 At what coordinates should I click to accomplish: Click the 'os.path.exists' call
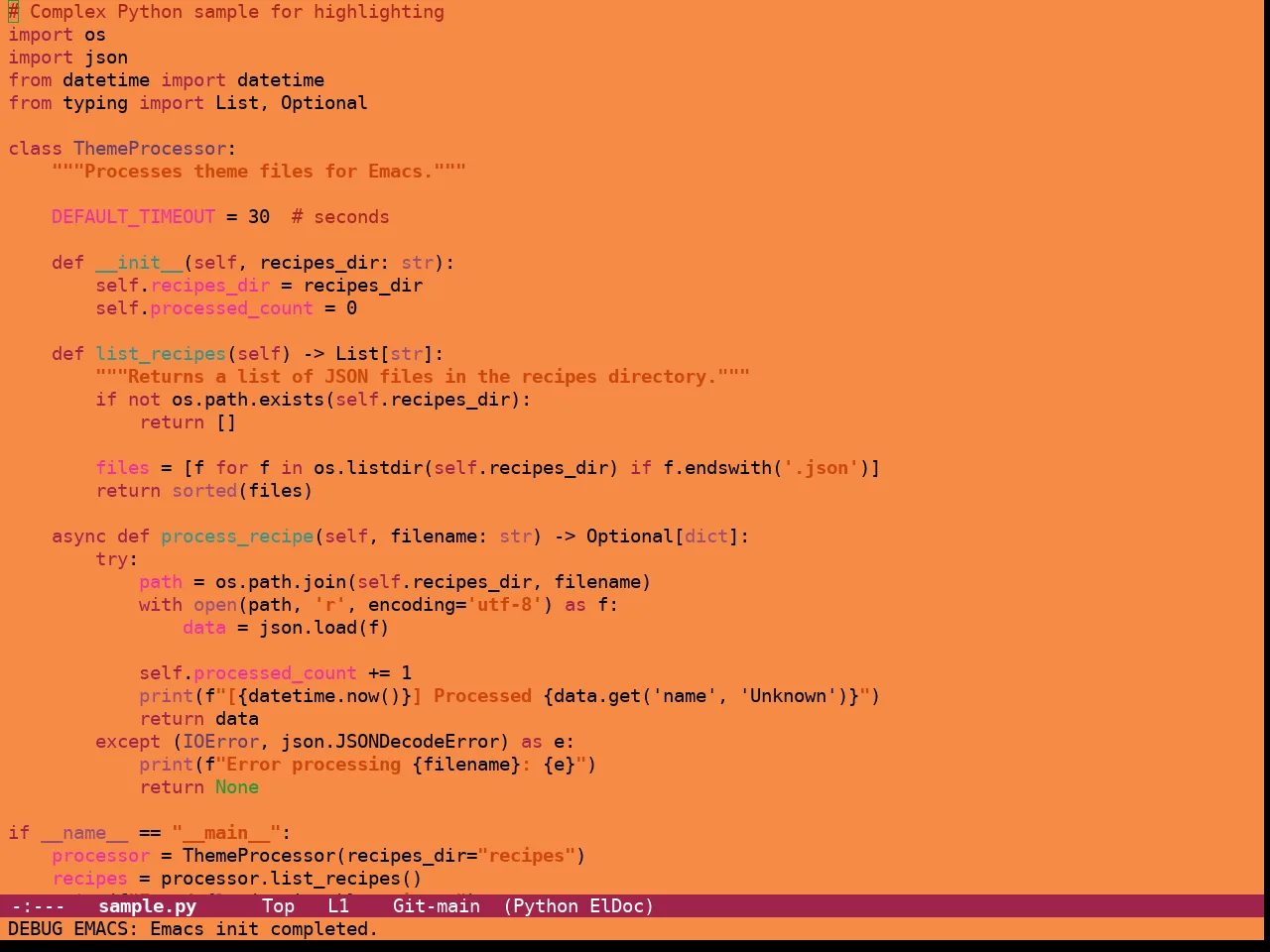248,400
